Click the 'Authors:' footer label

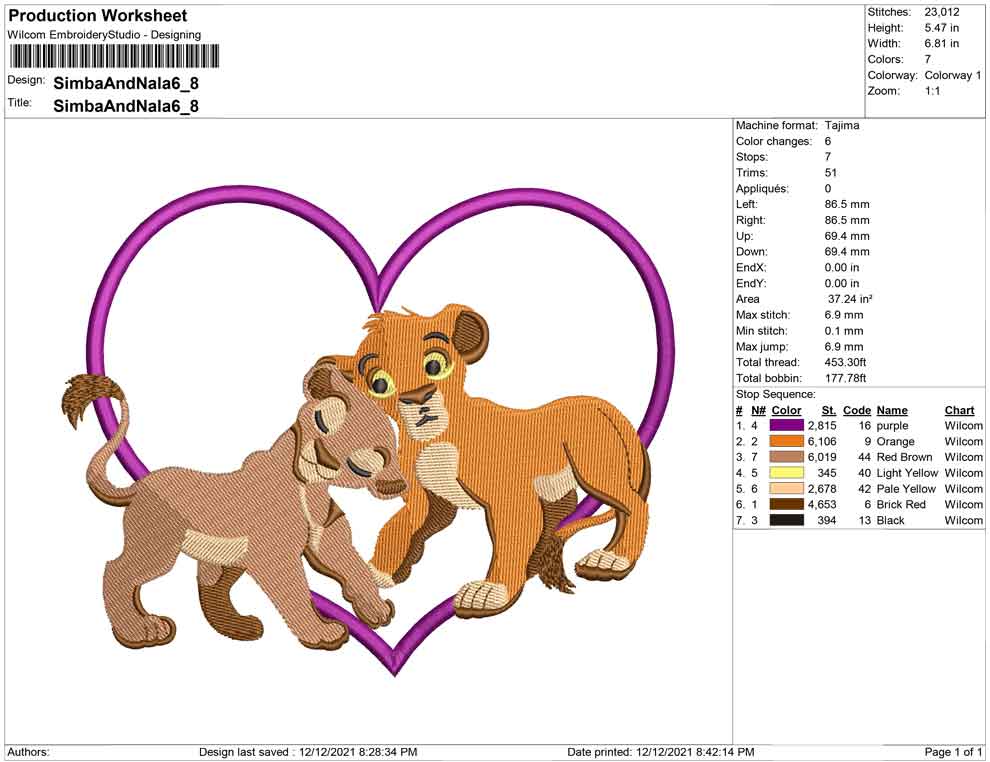[28, 752]
